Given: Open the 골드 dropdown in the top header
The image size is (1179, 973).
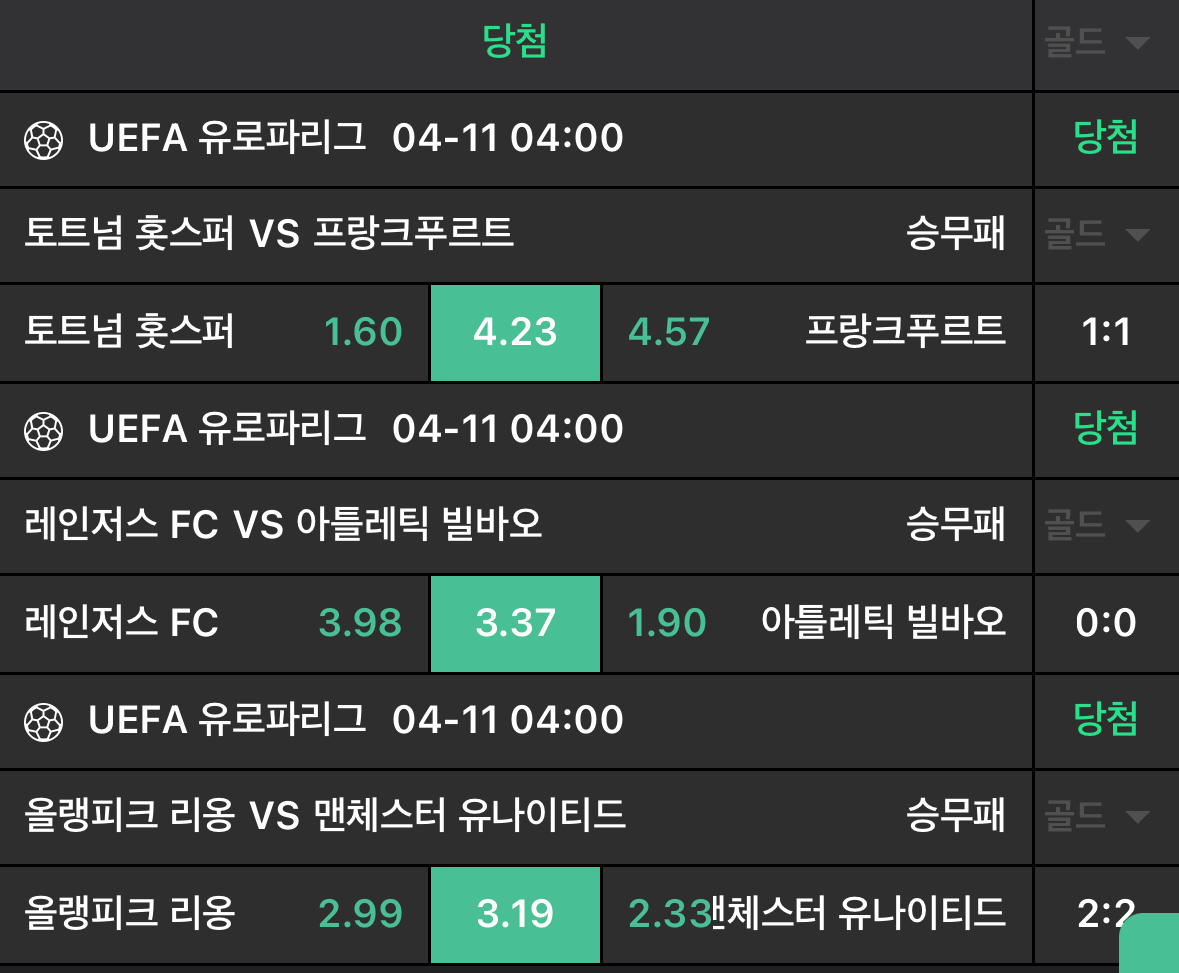Looking at the screenshot, I should [1097, 43].
